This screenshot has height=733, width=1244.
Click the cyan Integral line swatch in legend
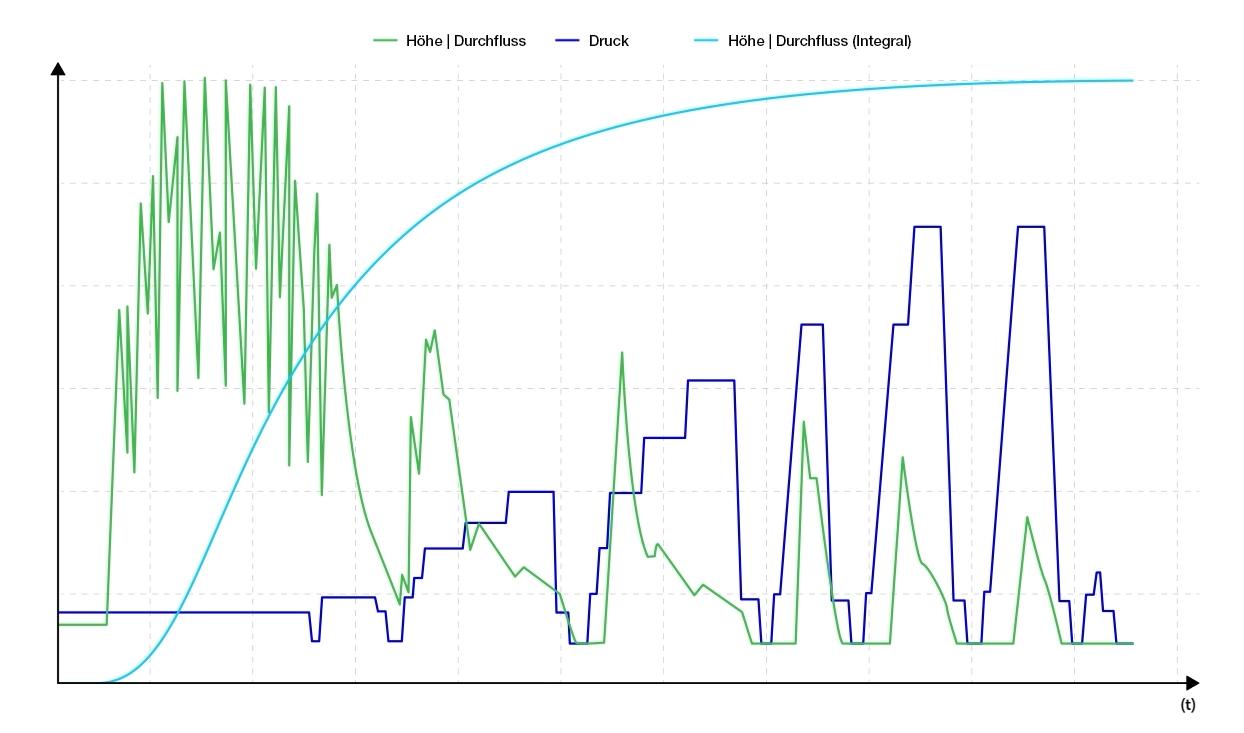(x=707, y=41)
